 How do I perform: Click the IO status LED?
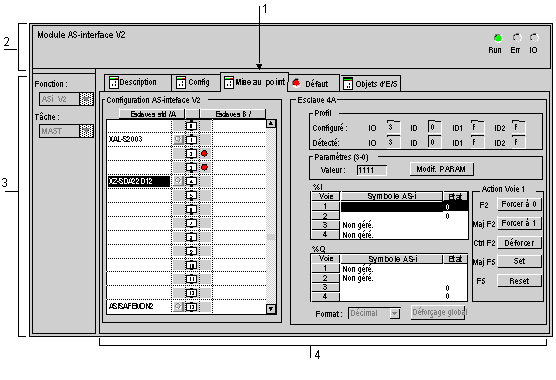534,38
